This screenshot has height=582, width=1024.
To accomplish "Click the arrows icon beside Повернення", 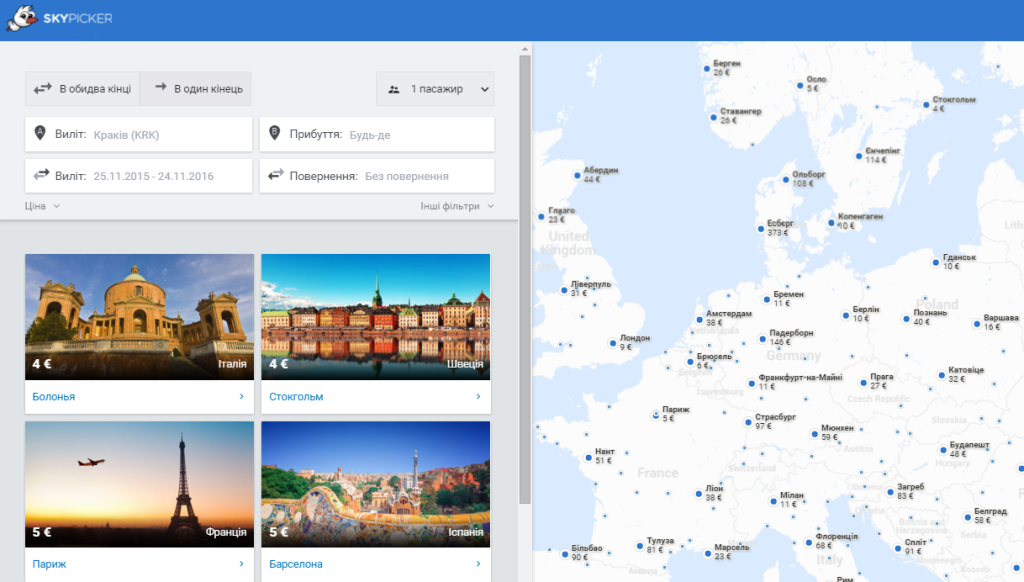I will pyautogui.click(x=276, y=175).
